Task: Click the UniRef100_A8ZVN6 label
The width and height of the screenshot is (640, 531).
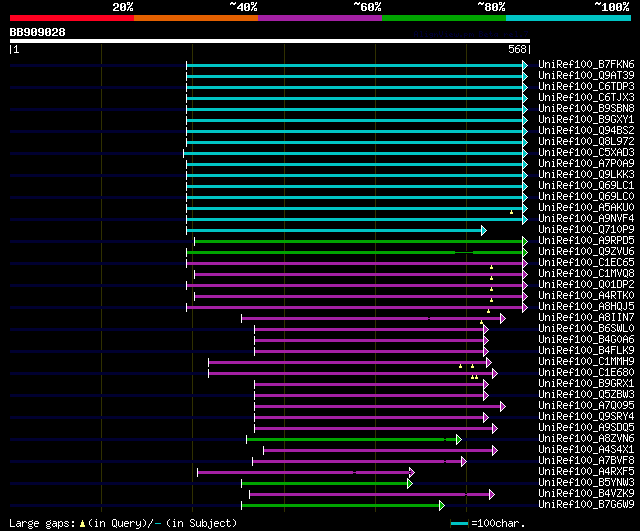Action: tap(586, 439)
